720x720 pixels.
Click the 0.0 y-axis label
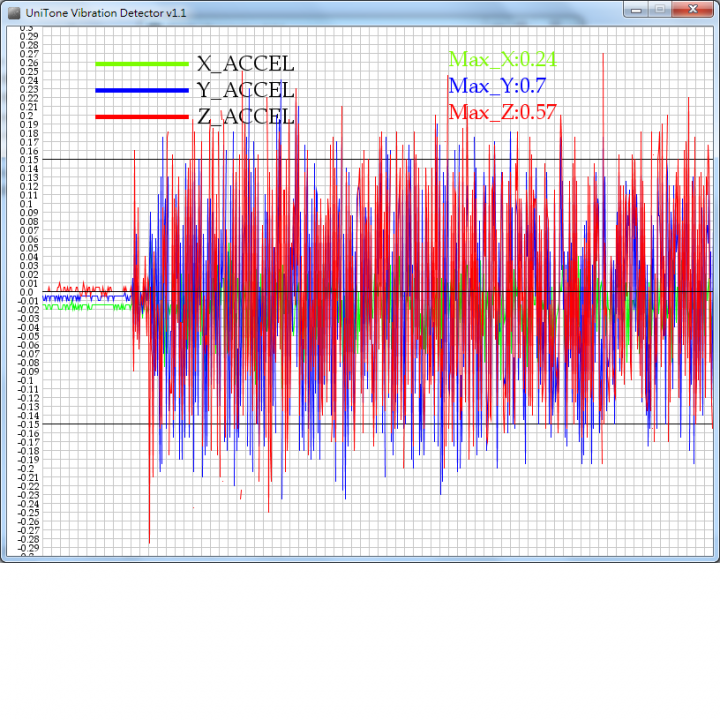click(x=27, y=292)
